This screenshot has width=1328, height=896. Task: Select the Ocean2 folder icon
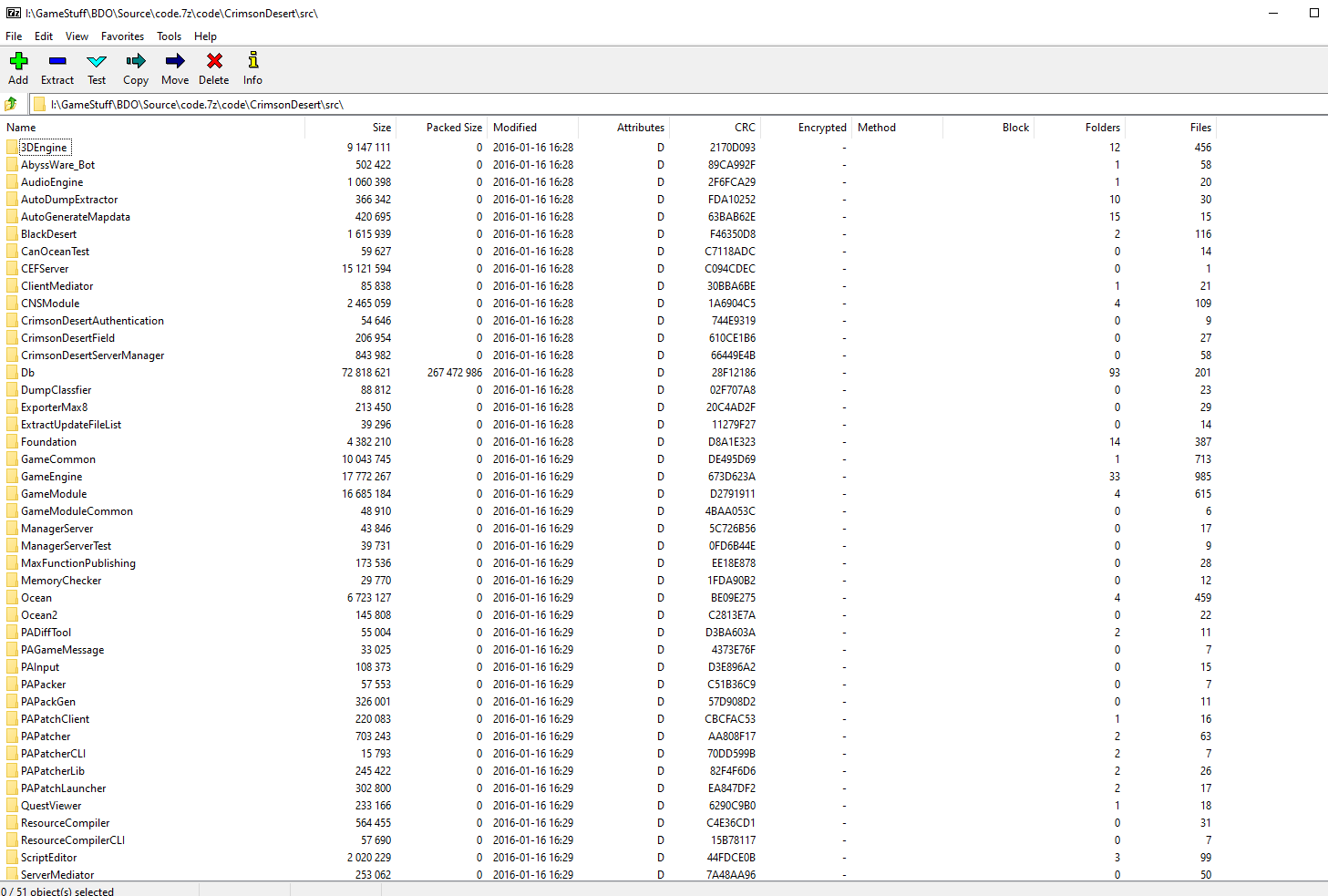[12, 615]
